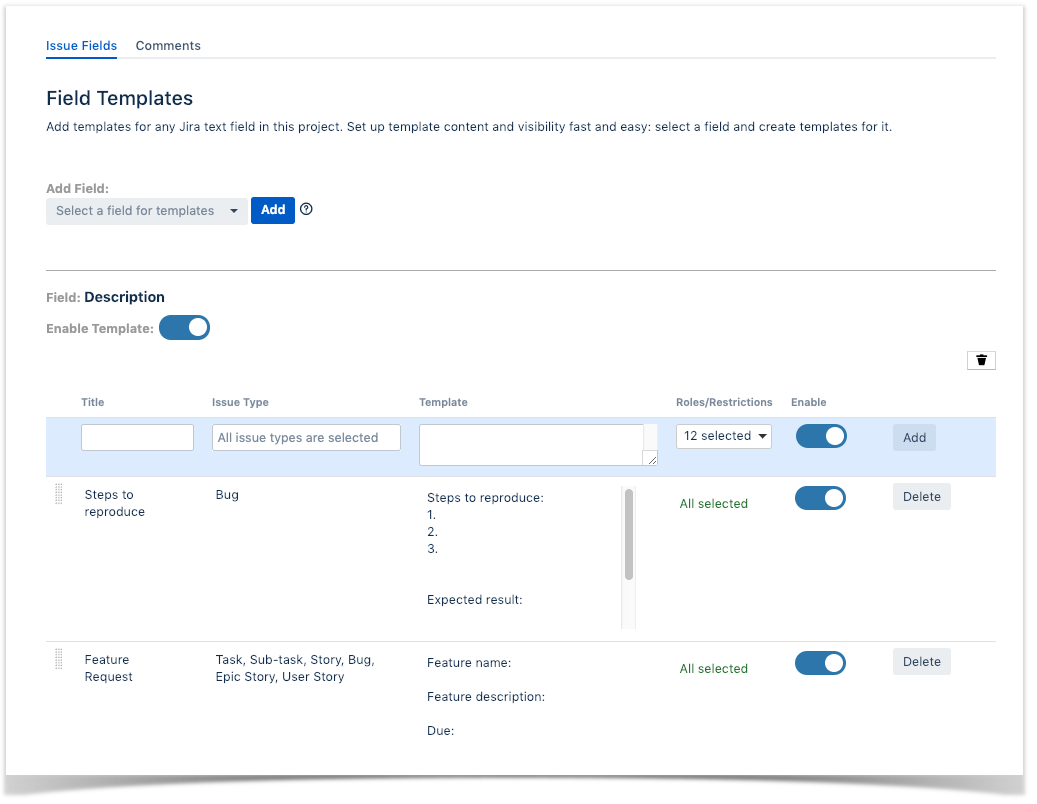Delete the Feature Request template
Image resolution: width=1037 pixels, height=804 pixels.
point(922,662)
